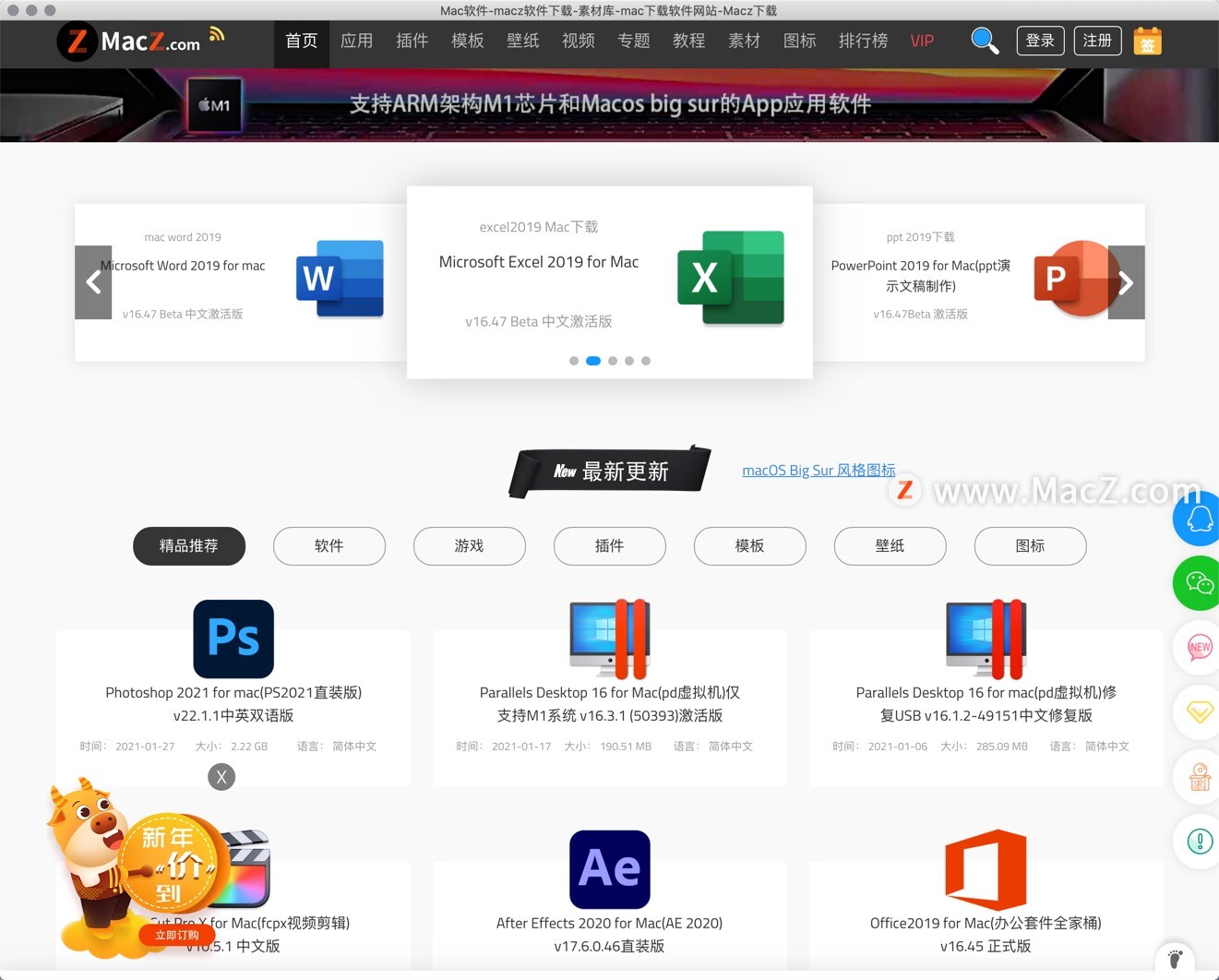The height and width of the screenshot is (980, 1219).
Task: Open the 壁纸 item in the top navigation
Action: [522, 41]
